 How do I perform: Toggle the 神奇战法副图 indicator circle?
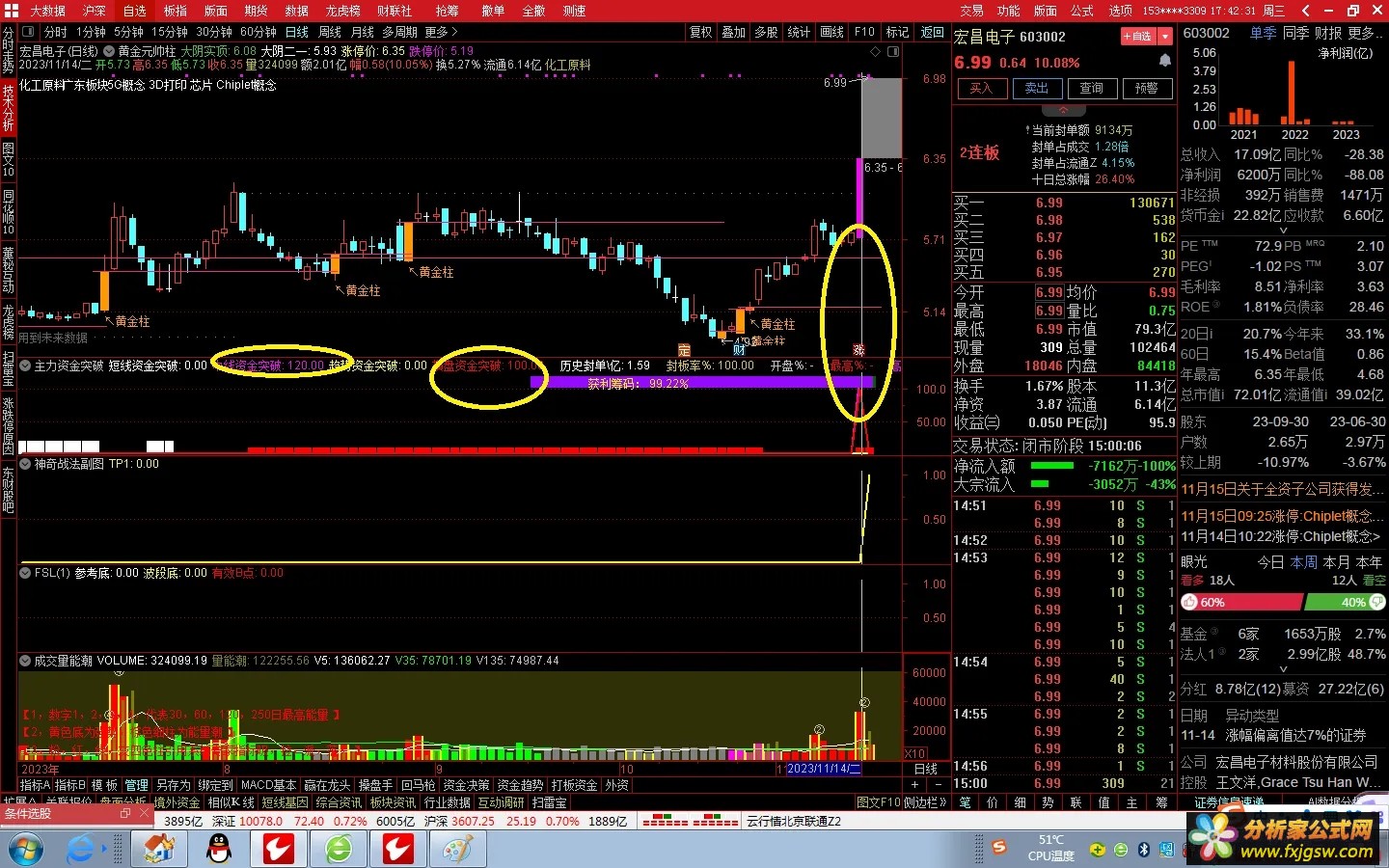25,464
